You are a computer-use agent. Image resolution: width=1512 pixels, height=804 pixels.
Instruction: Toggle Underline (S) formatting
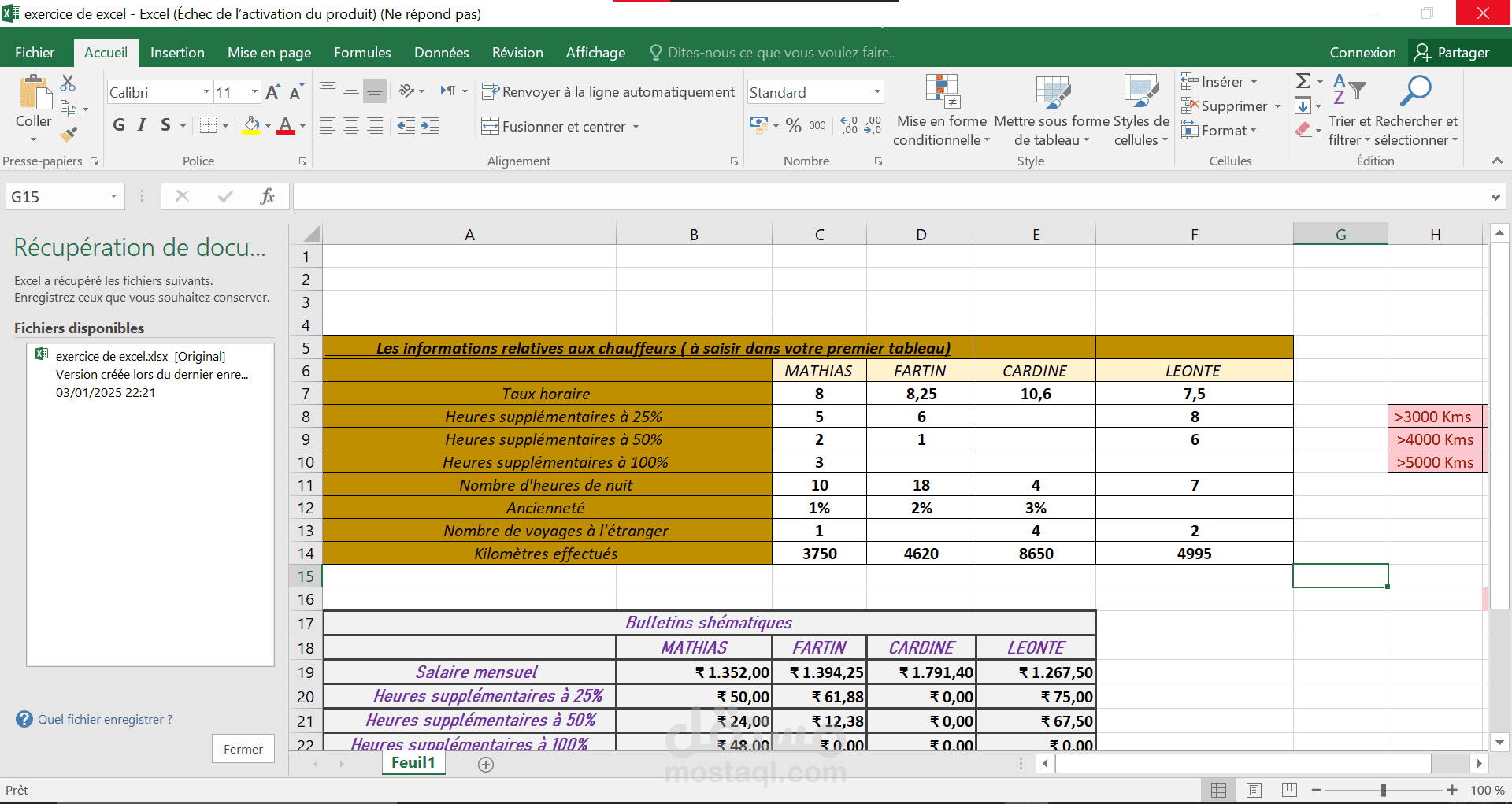point(165,125)
